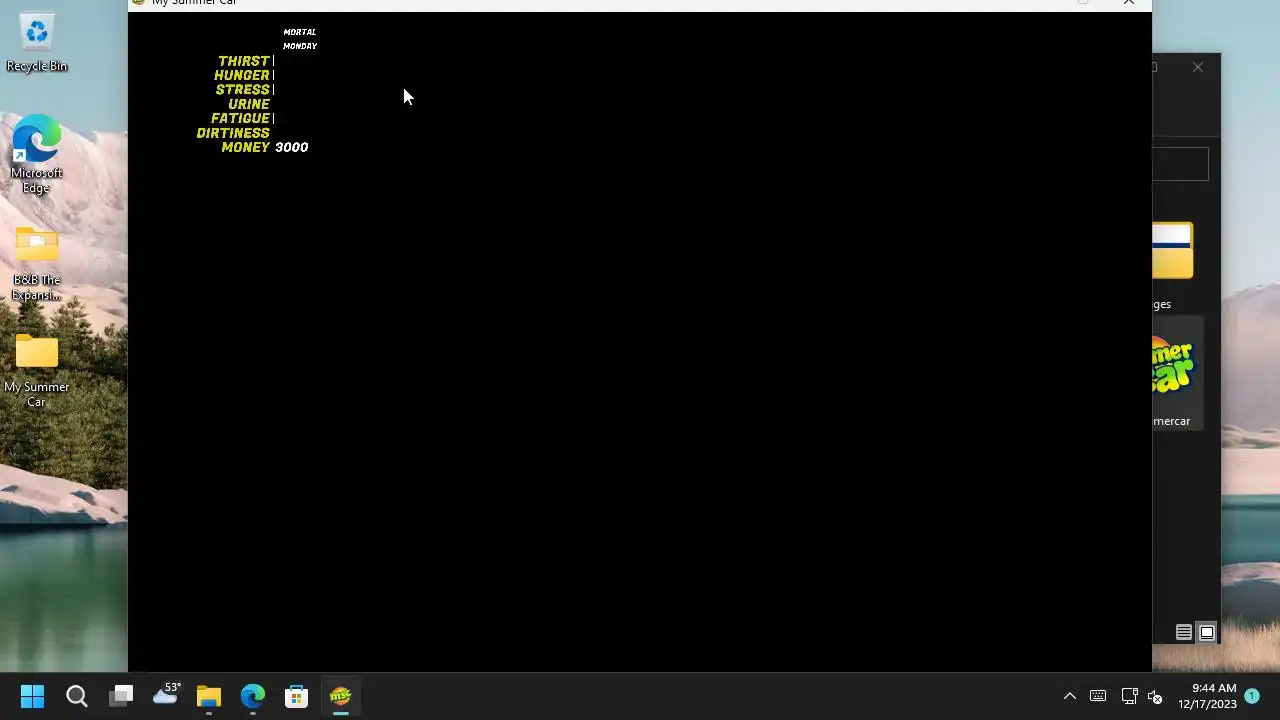
Task: Switch Explorer window to details view
Action: (x=1184, y=632)
